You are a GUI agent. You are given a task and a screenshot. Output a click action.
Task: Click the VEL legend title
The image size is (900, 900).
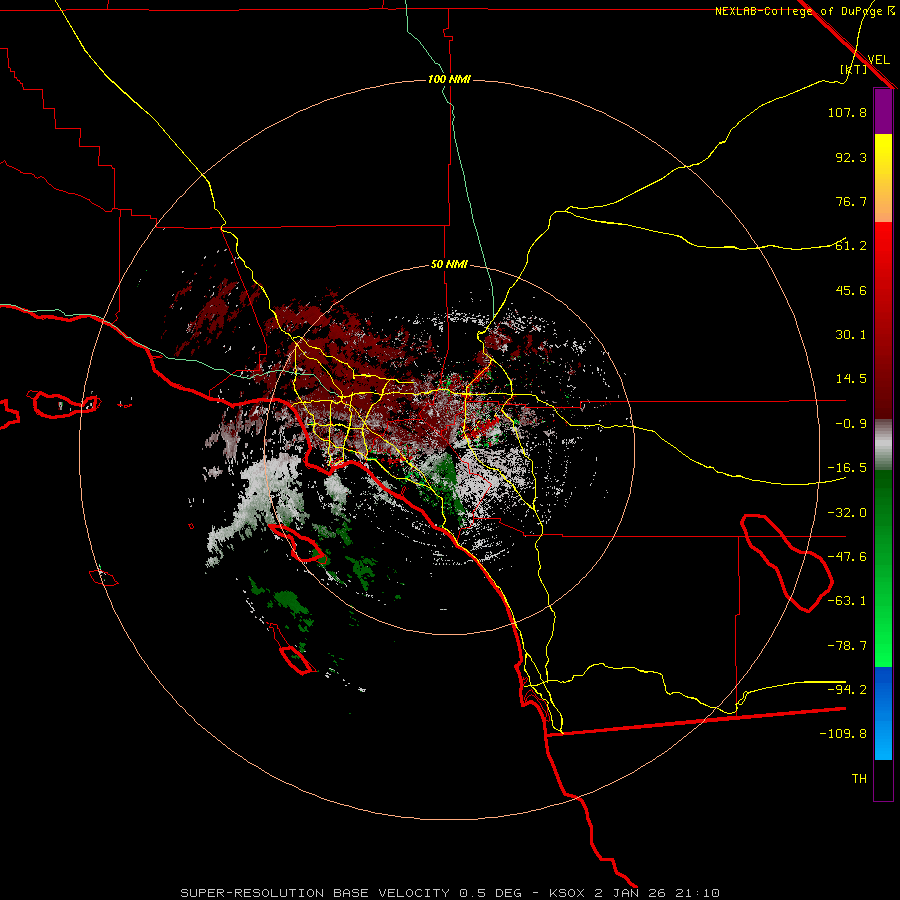click(878, 60)
